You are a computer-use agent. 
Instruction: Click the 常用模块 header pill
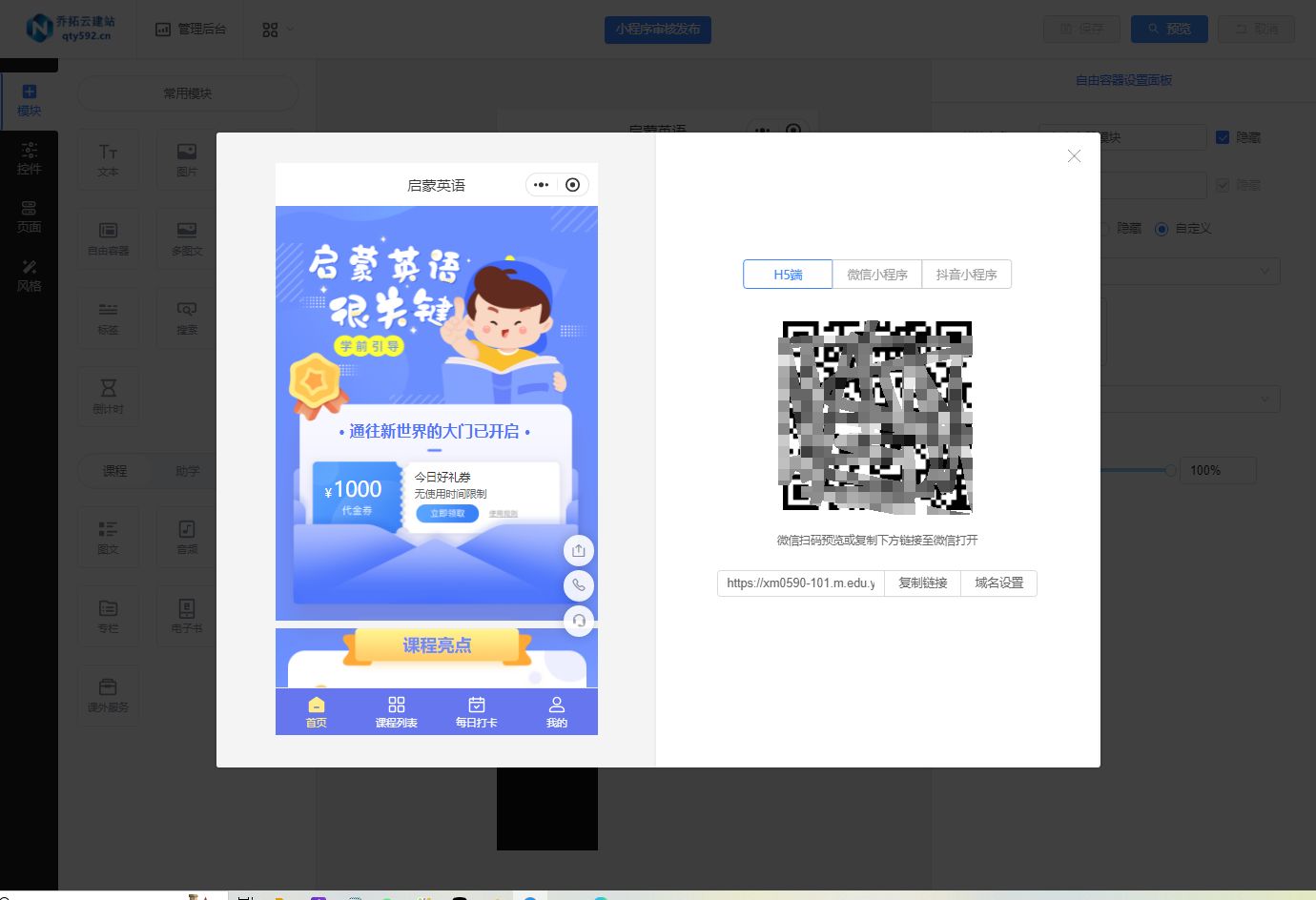click(x=188, y=93)
